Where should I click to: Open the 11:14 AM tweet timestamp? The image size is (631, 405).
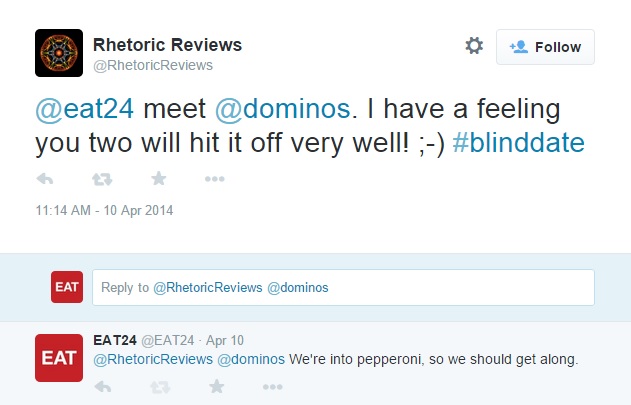[104, 210]
